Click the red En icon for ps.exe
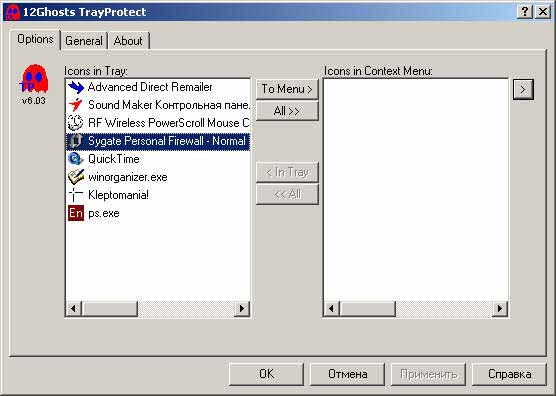The width and height of the screenshot is (556, 396). click(76, 213)
